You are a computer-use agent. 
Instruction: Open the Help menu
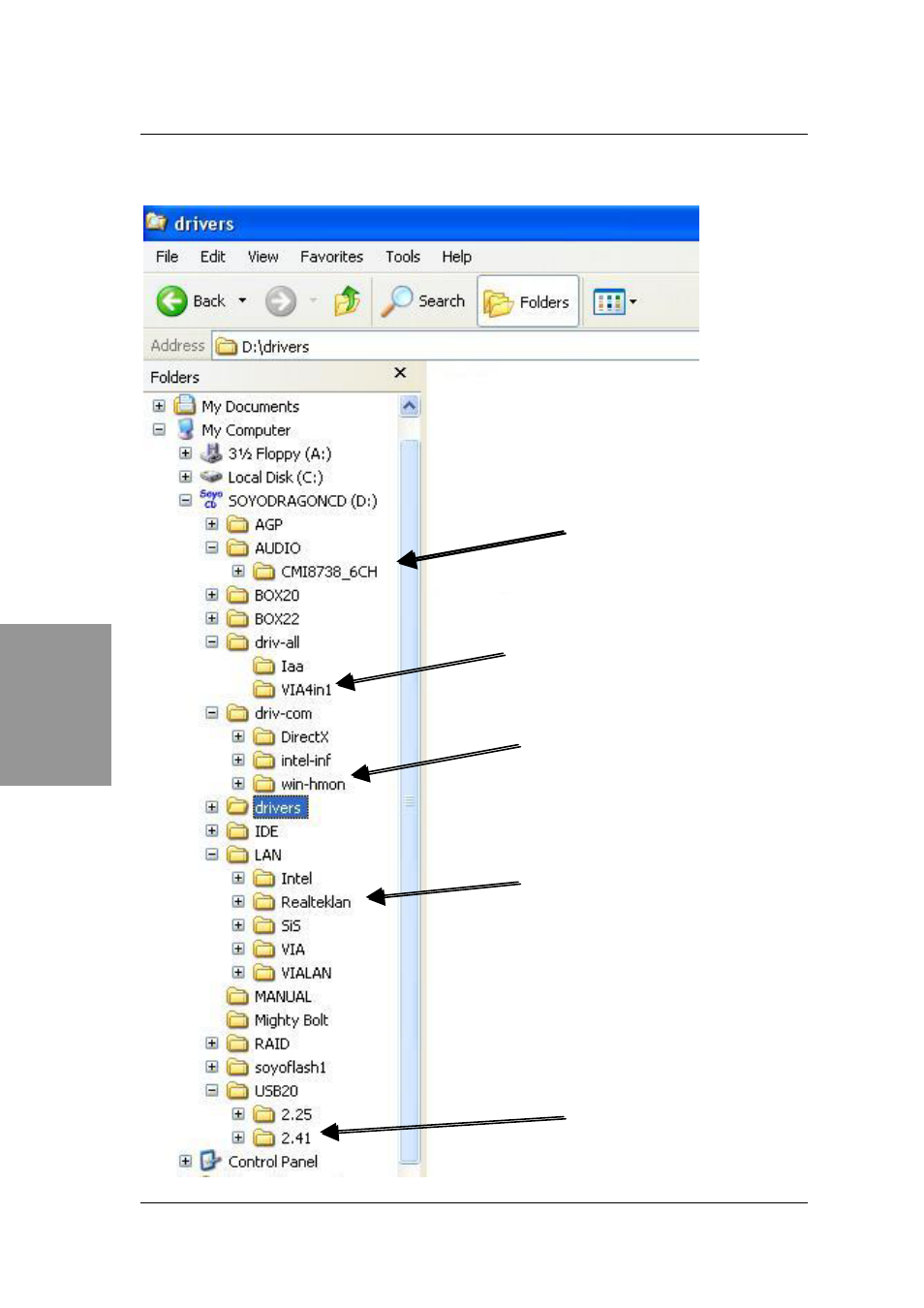456,257
